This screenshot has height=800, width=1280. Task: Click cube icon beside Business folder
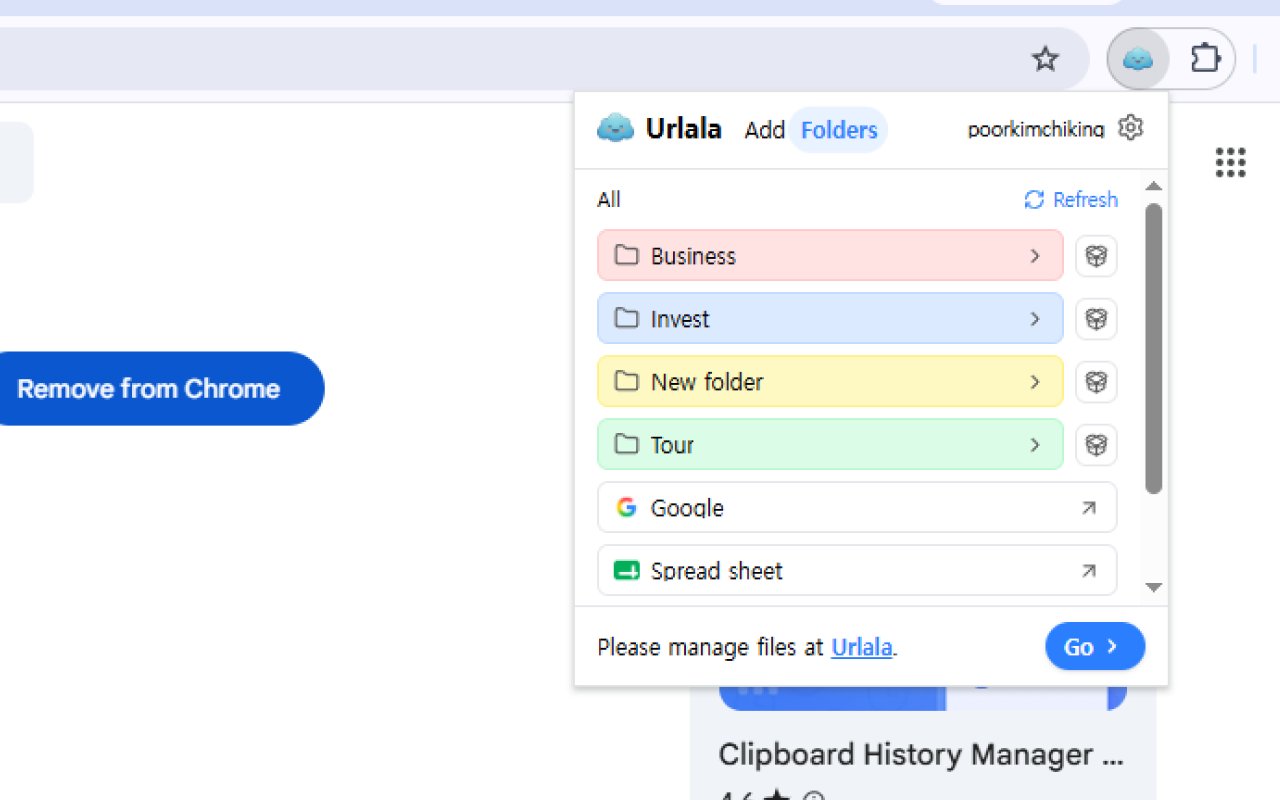[x=1096, y=256]
